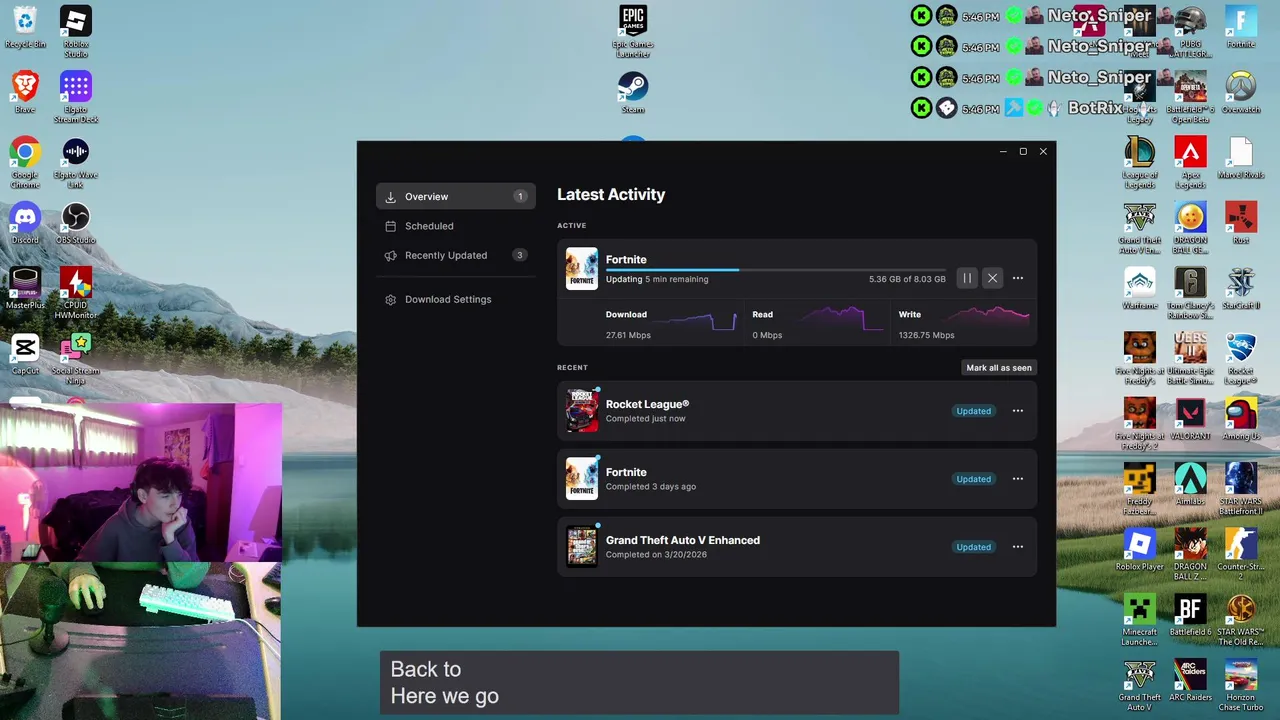Select the Roblox Studio desktop icon
Screen dimensions: 1280x720
coord(76,32)
